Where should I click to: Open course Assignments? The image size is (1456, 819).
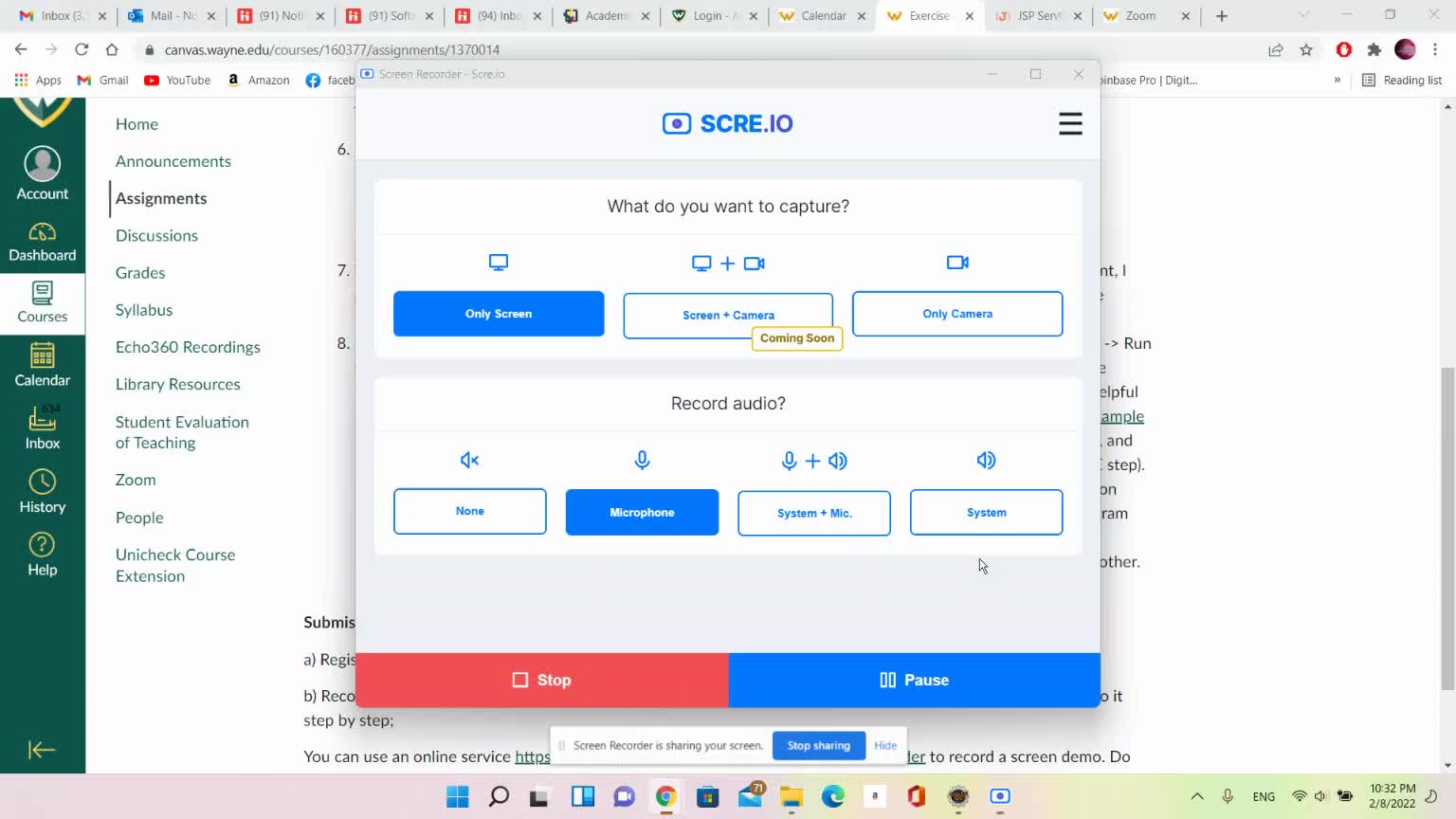[x=161, y=198]
